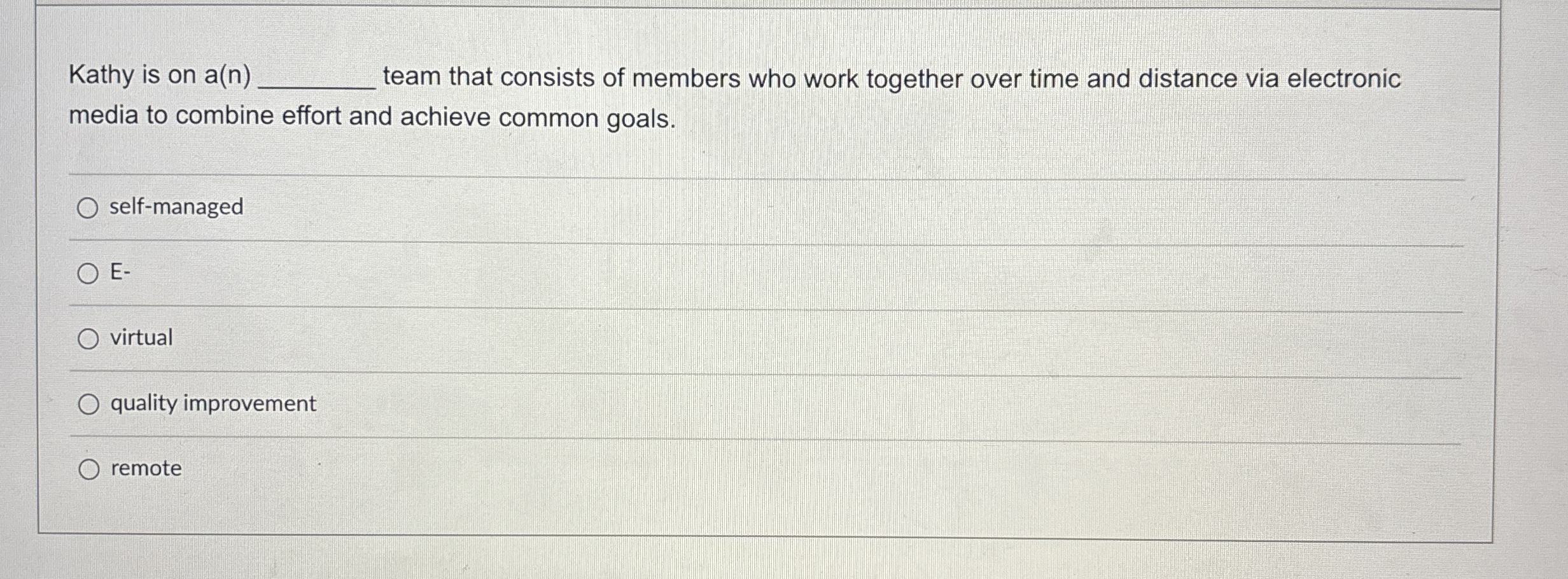Viewport: 1568px width, 579px height.
Task: Click the row containing the virtual option
Action: tap(764, 338)
